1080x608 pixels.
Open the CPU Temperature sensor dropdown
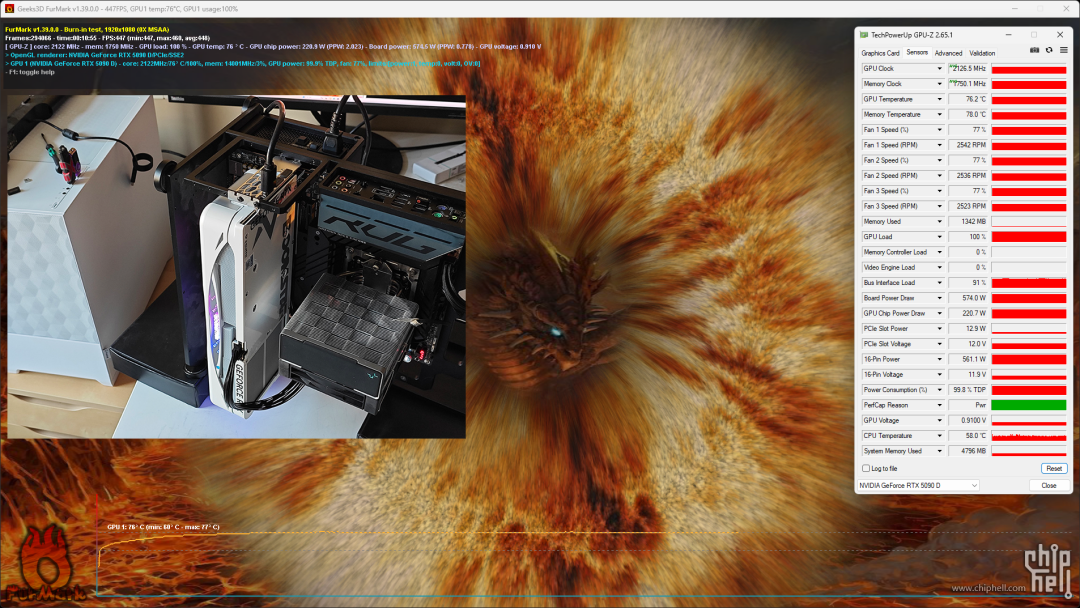point(939,436)
